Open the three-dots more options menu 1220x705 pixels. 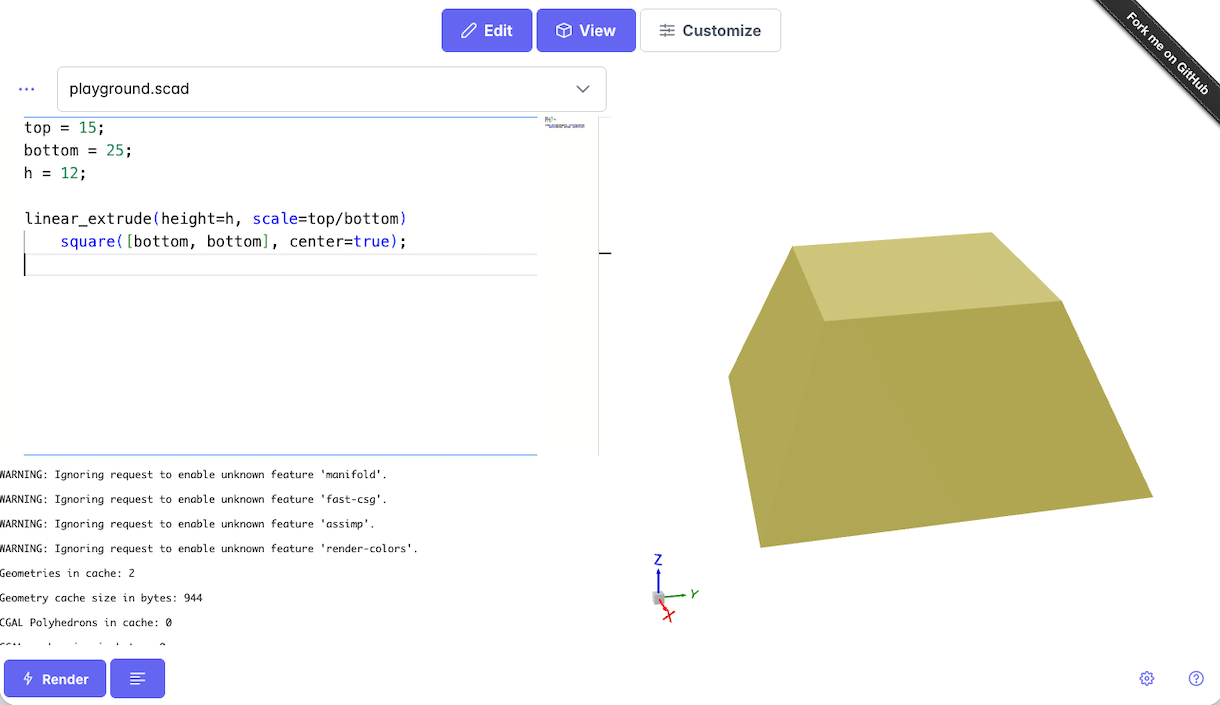pos(27,89)
